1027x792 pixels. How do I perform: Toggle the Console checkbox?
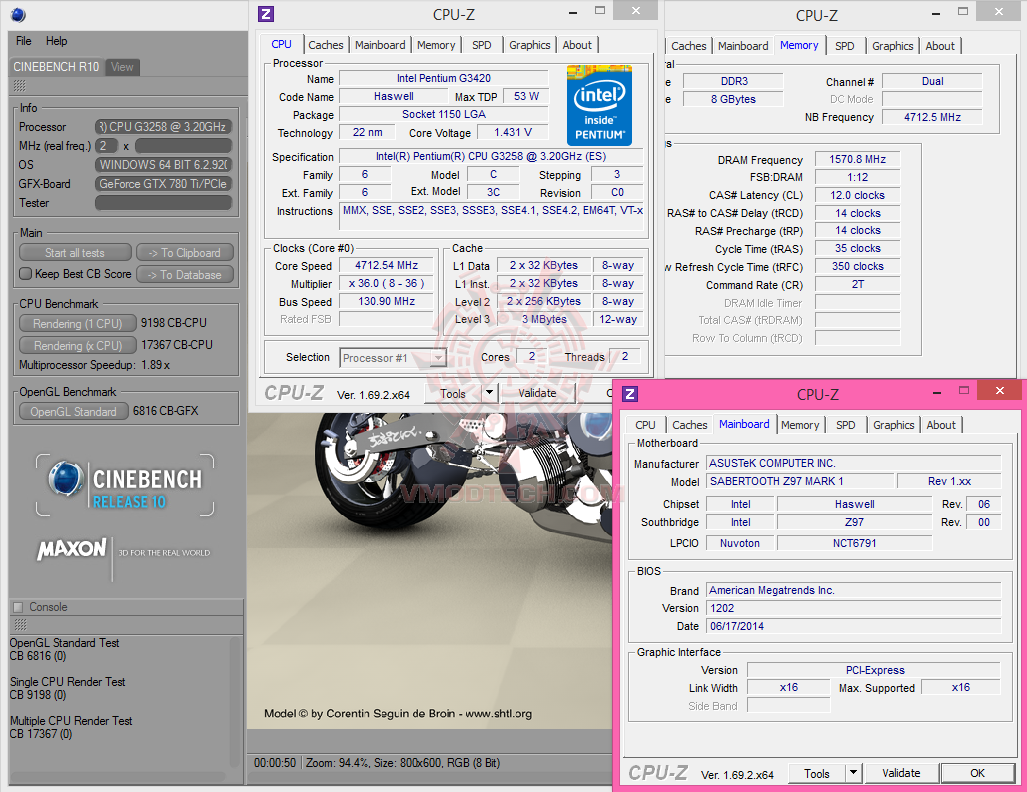pos(17,607)
